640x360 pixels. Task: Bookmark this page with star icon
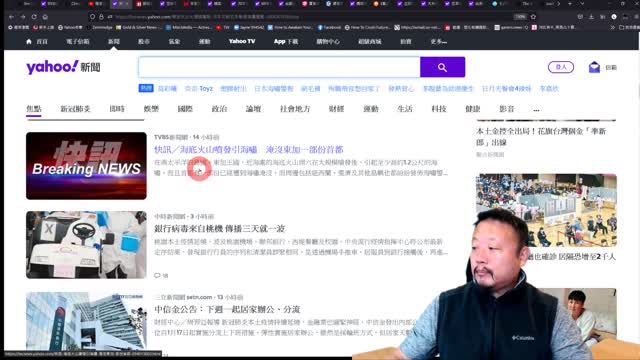pos(533,17)
